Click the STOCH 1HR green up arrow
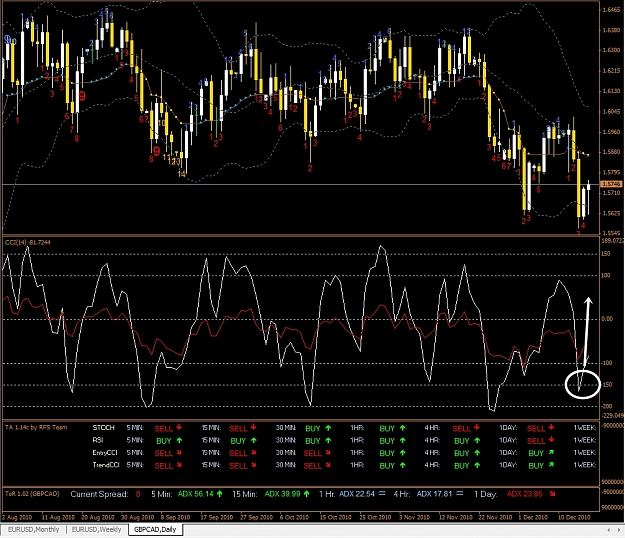Screen dimensions: 625x538 click(403, 428)
